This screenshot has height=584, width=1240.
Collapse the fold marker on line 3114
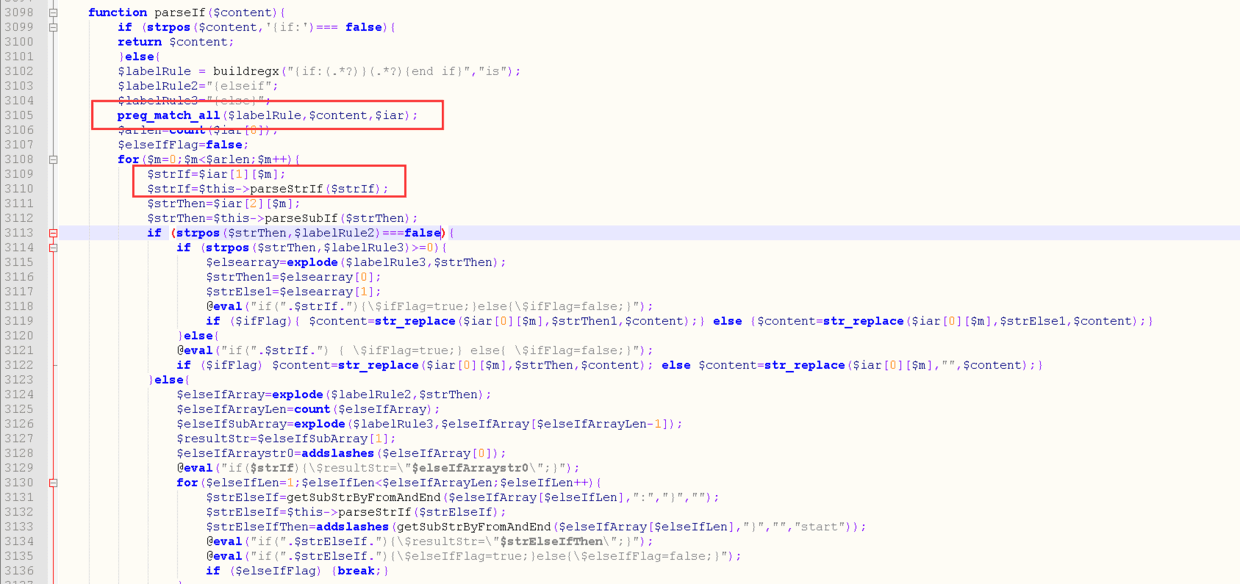coord(53,248)
